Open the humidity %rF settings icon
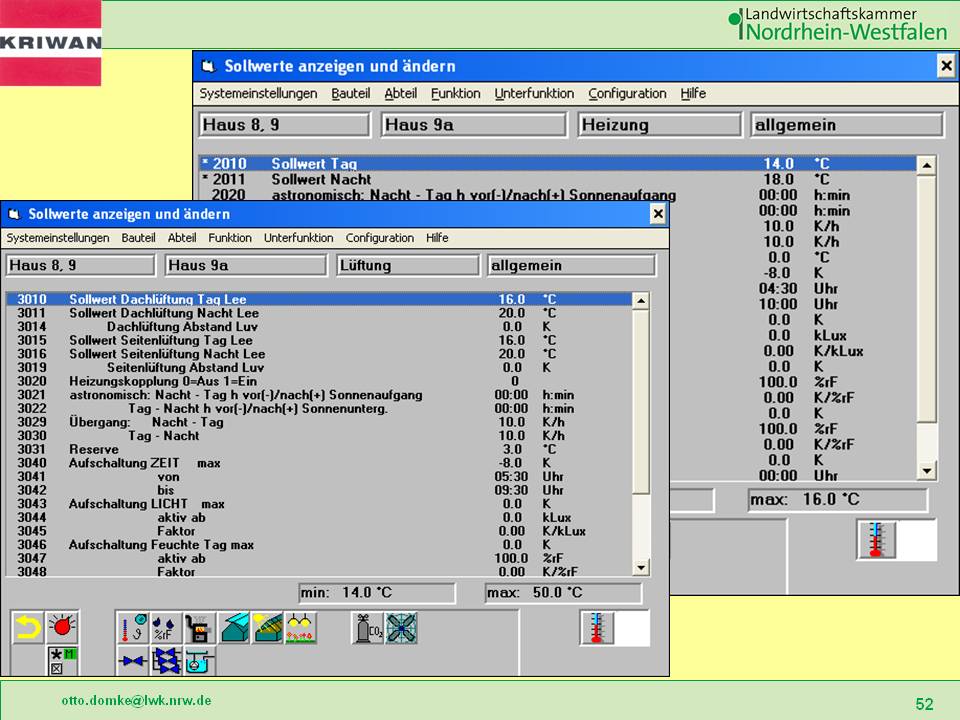Image resolution: width=960 pixels, height=720 pixels. point(166,629)
